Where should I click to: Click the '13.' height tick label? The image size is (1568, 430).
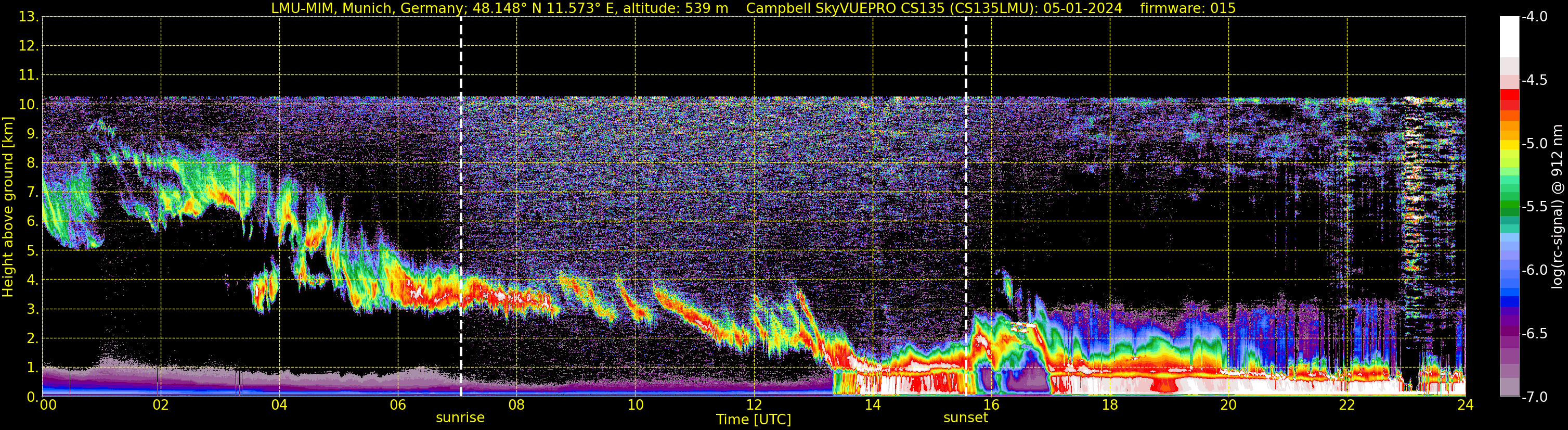coord(29,17)
